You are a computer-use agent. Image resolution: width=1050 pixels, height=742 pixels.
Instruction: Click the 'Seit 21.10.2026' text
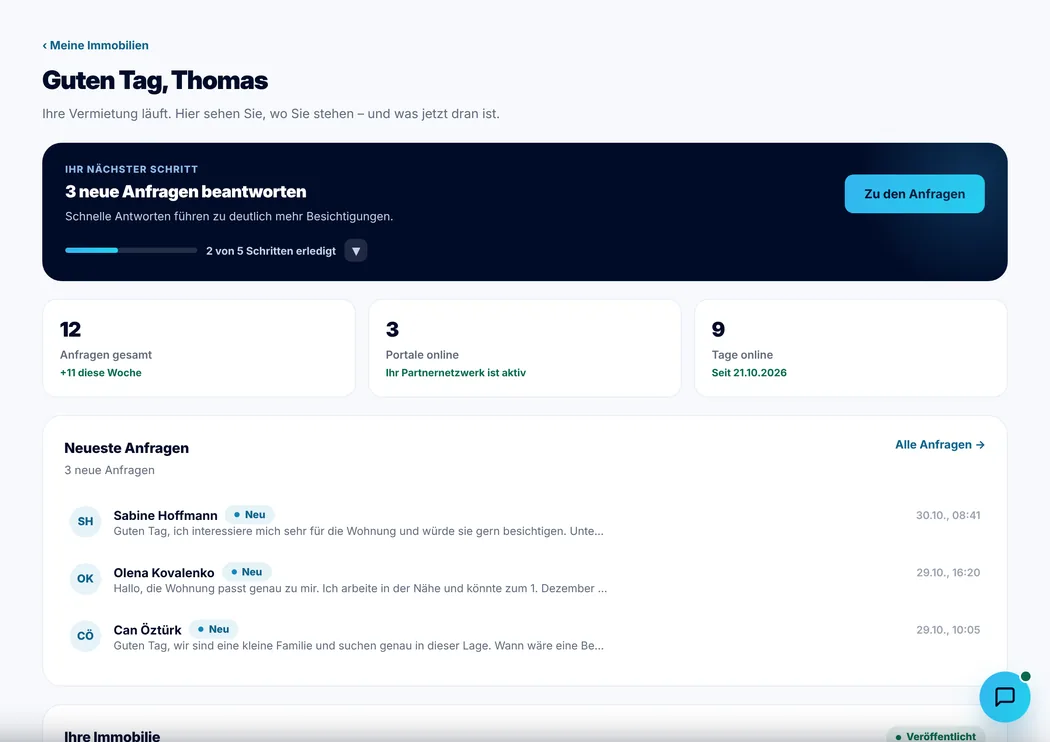(749, 373)
